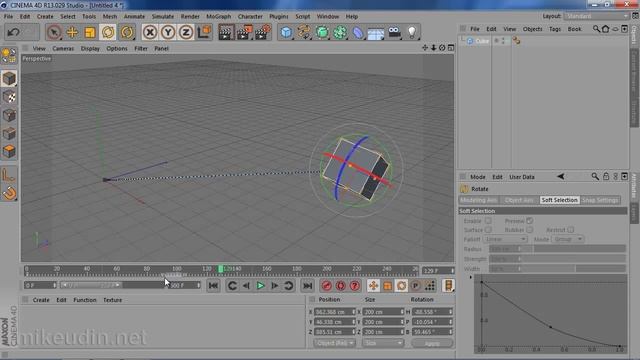This screenshot has width=640, height=360.
Task: Open the Simulate menu
Action: [x=163, y=17]
